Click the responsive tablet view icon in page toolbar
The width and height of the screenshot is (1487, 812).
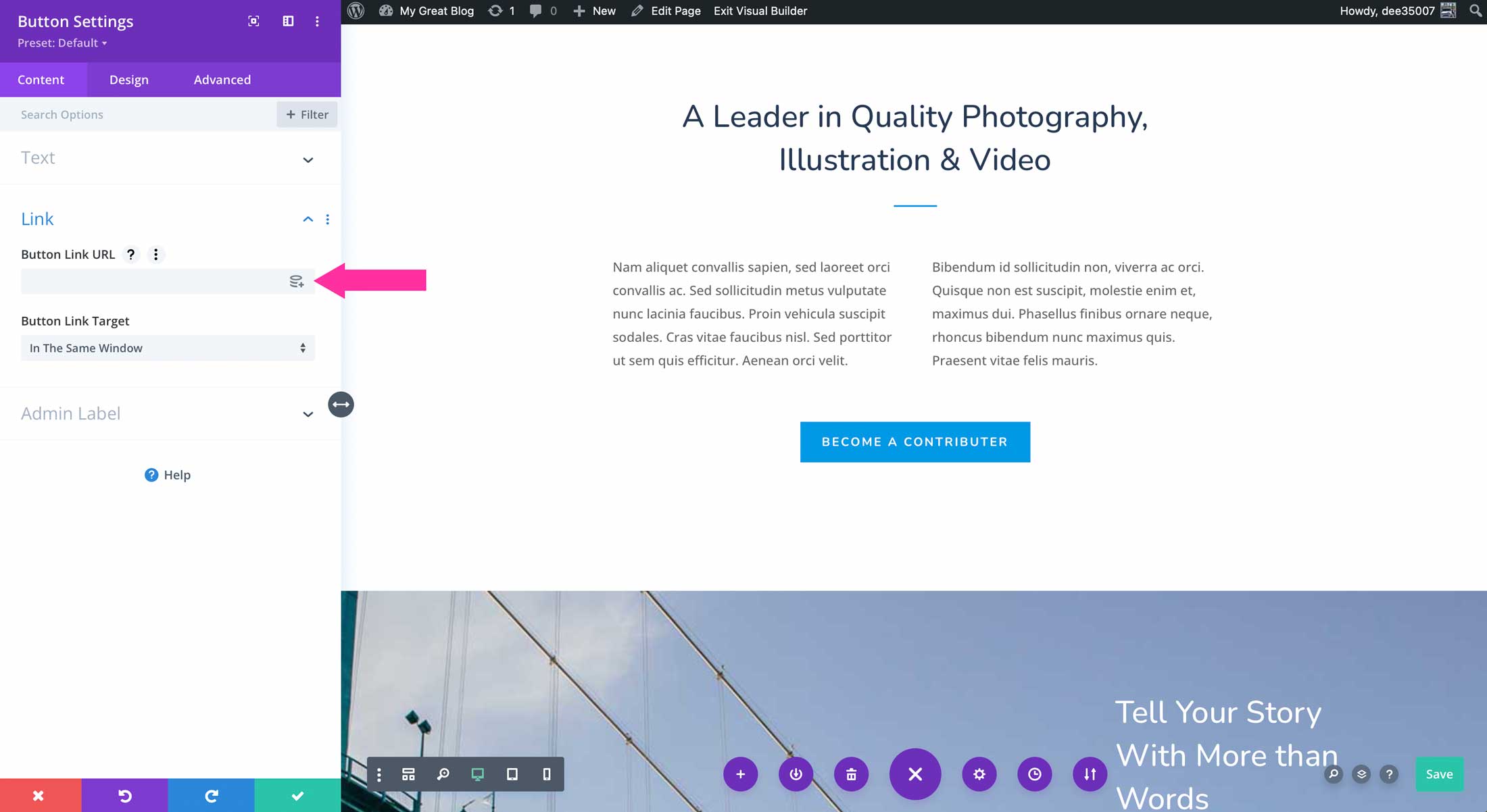point(512,774)
